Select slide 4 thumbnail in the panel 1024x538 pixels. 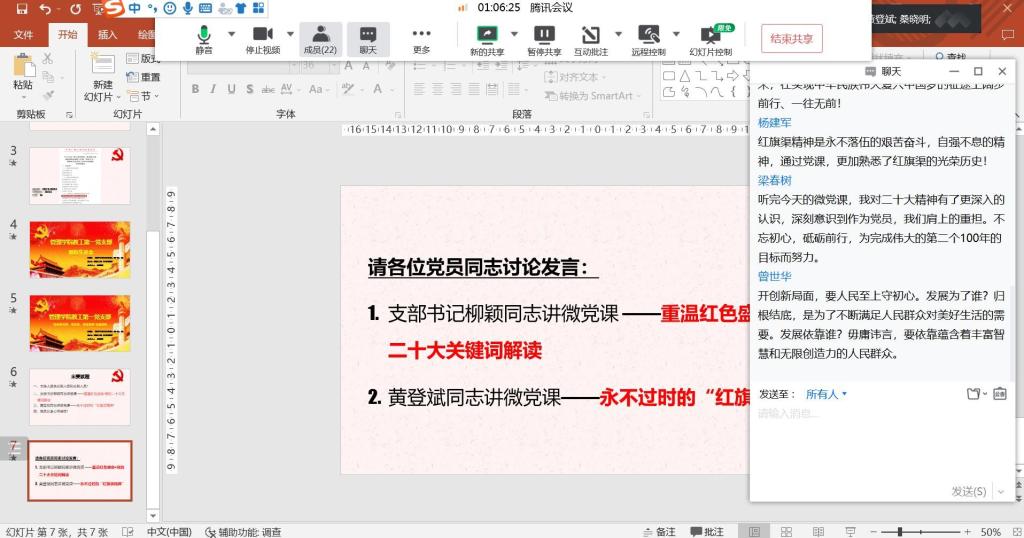(79, 249)
